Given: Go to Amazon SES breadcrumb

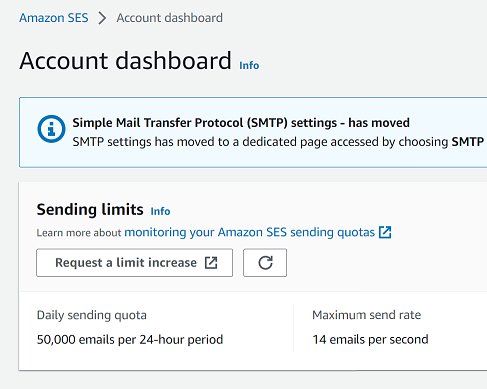Looking at the screenshot, I should coord(54,18).
